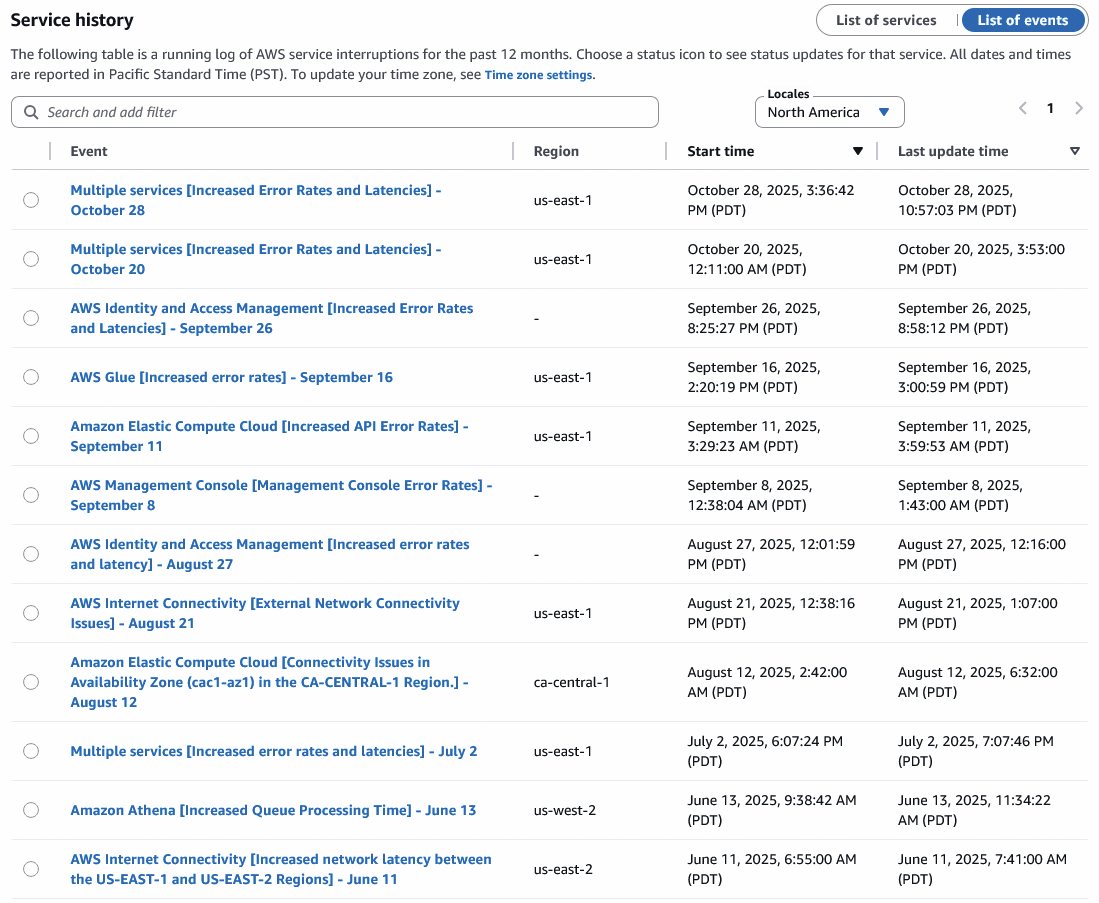Open the Time zone settings link
Image resolution: width=1099 pixels, height=903 pixels.
[538, 75]
